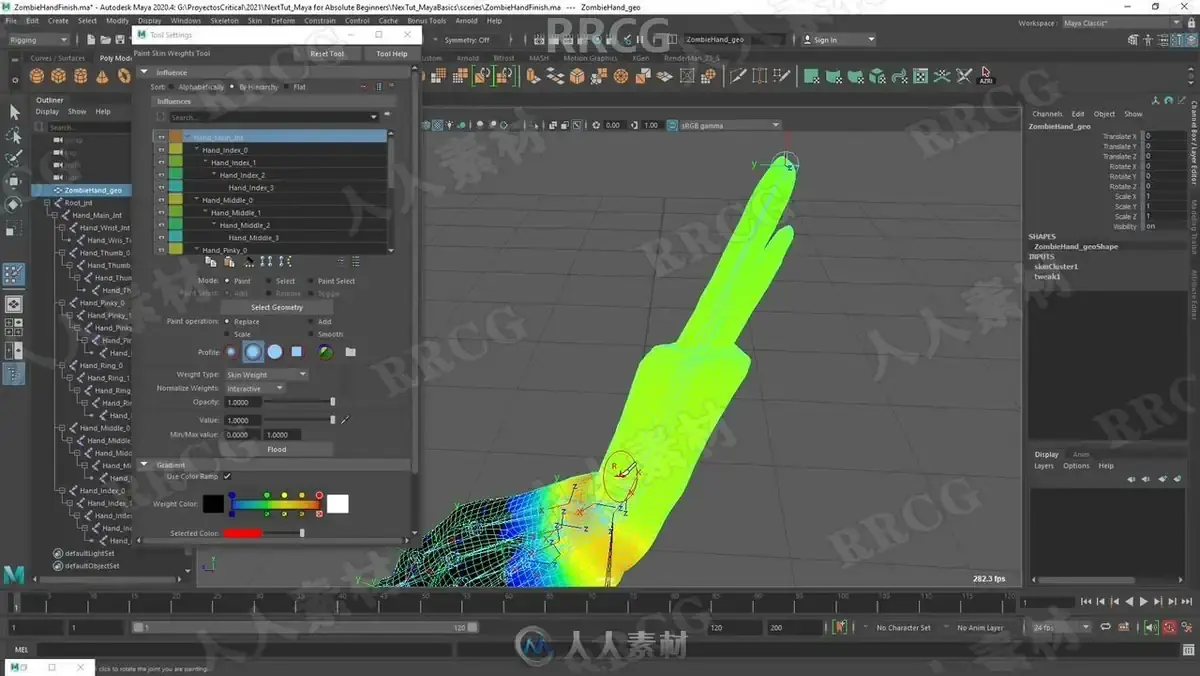The image size is (1200, 676).
Task: Click the red Selected Color swatch
Action: point(243,533)
